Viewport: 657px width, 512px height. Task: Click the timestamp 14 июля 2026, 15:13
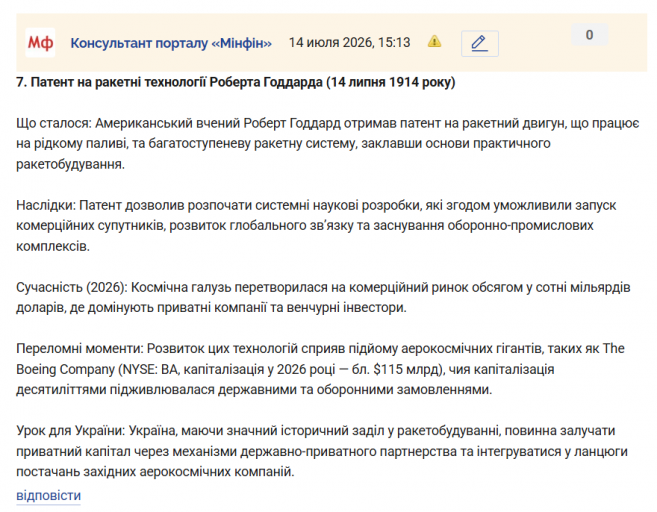point(349,42)
